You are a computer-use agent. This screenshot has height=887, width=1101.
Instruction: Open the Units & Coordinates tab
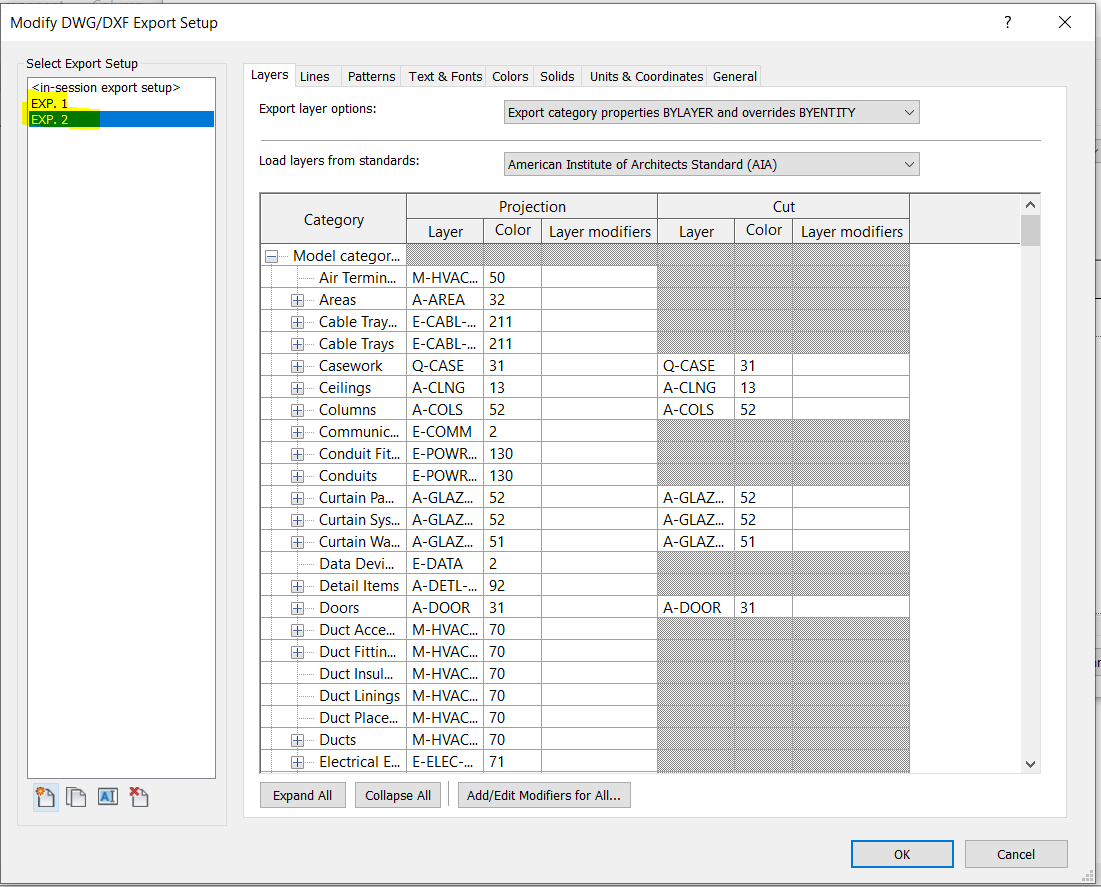point(644,75)
